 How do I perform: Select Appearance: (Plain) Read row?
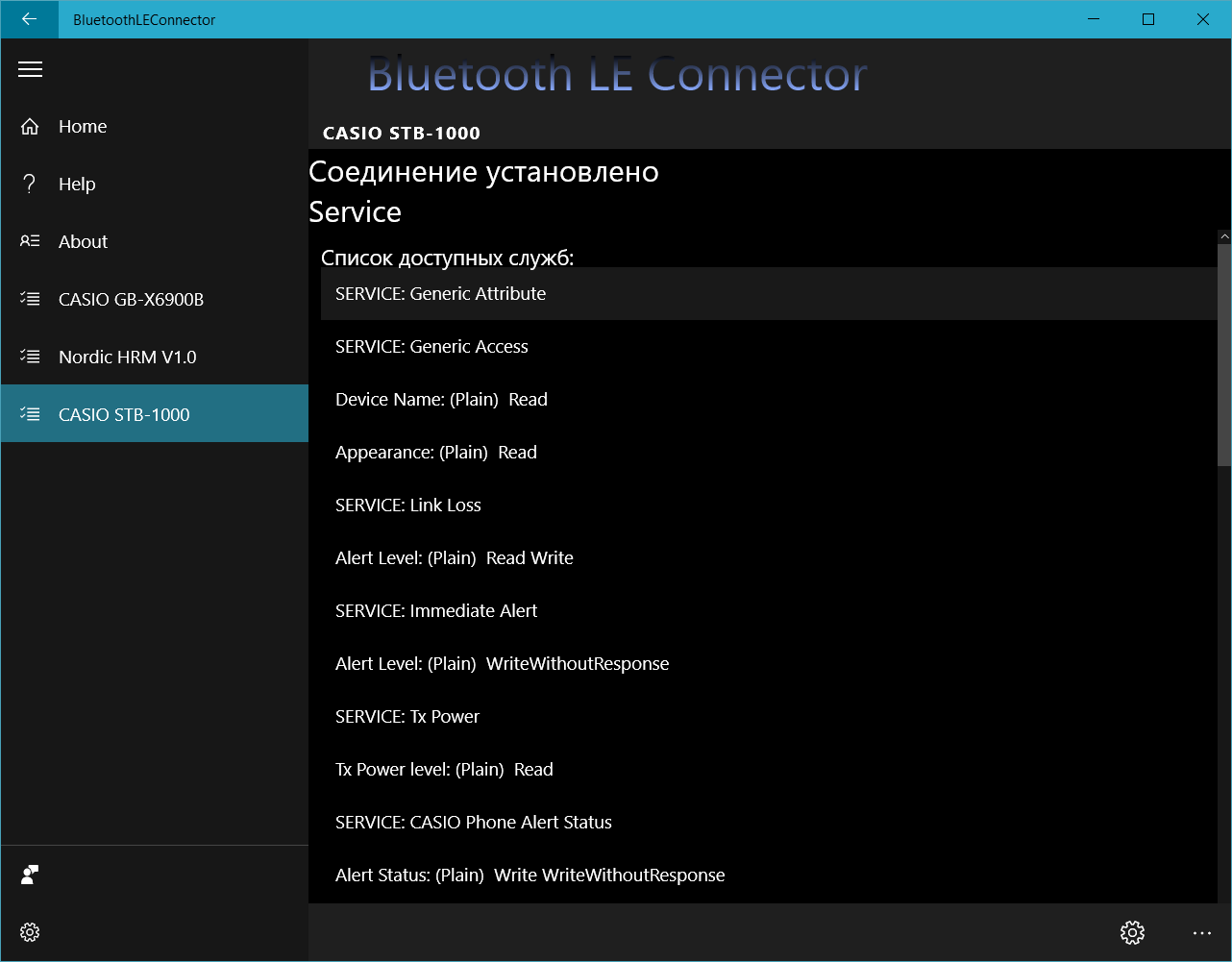[x=769, y=452]
